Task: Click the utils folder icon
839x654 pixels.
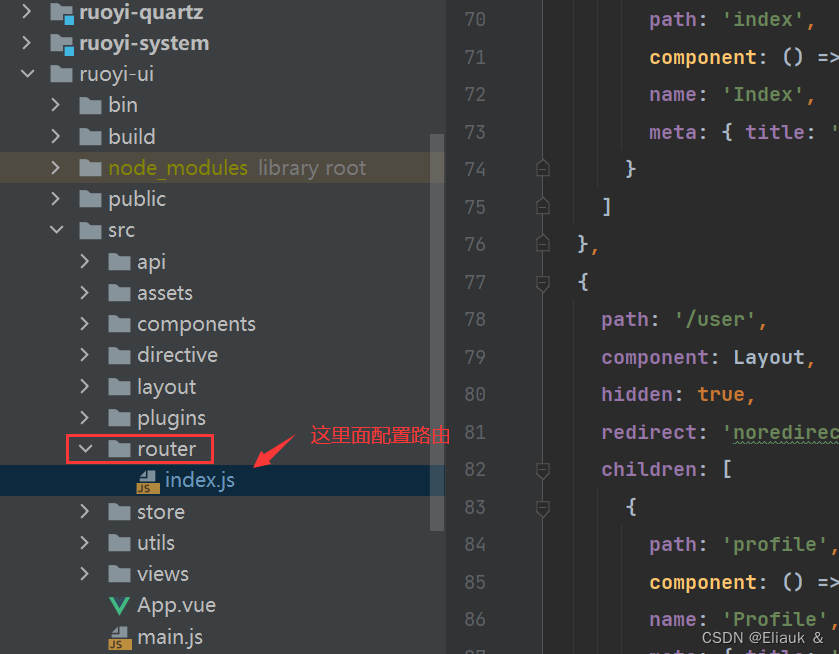Action: [x=119, y=543]
